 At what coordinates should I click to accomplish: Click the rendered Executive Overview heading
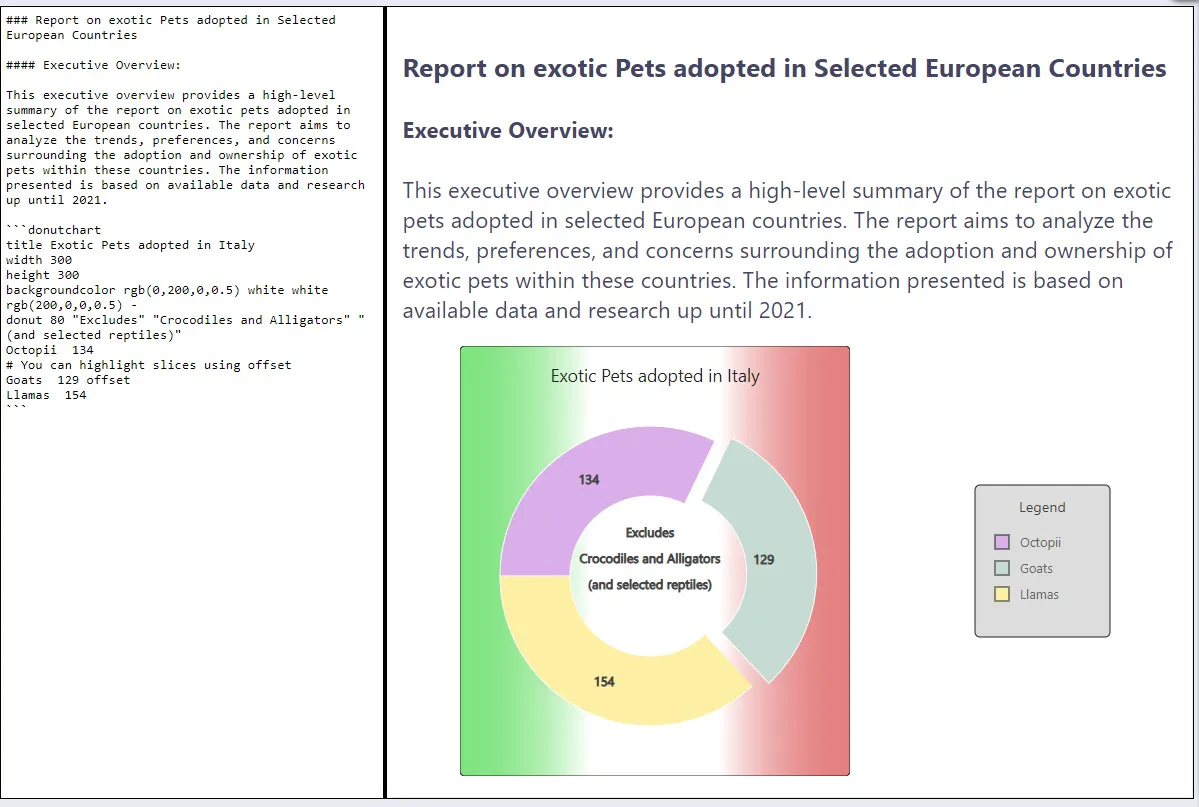(x=509, y=131)
